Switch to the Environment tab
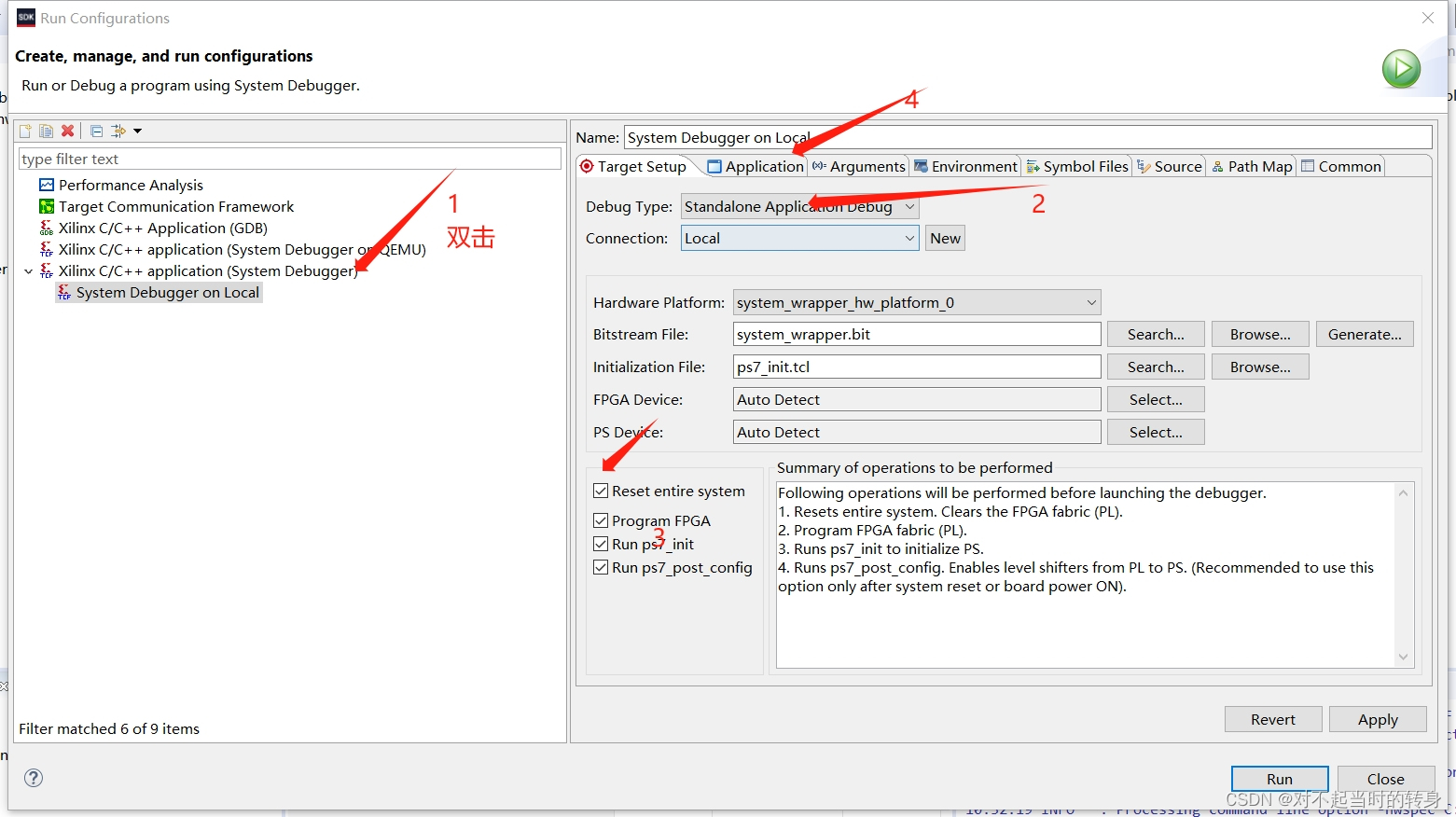 [965, 166]
